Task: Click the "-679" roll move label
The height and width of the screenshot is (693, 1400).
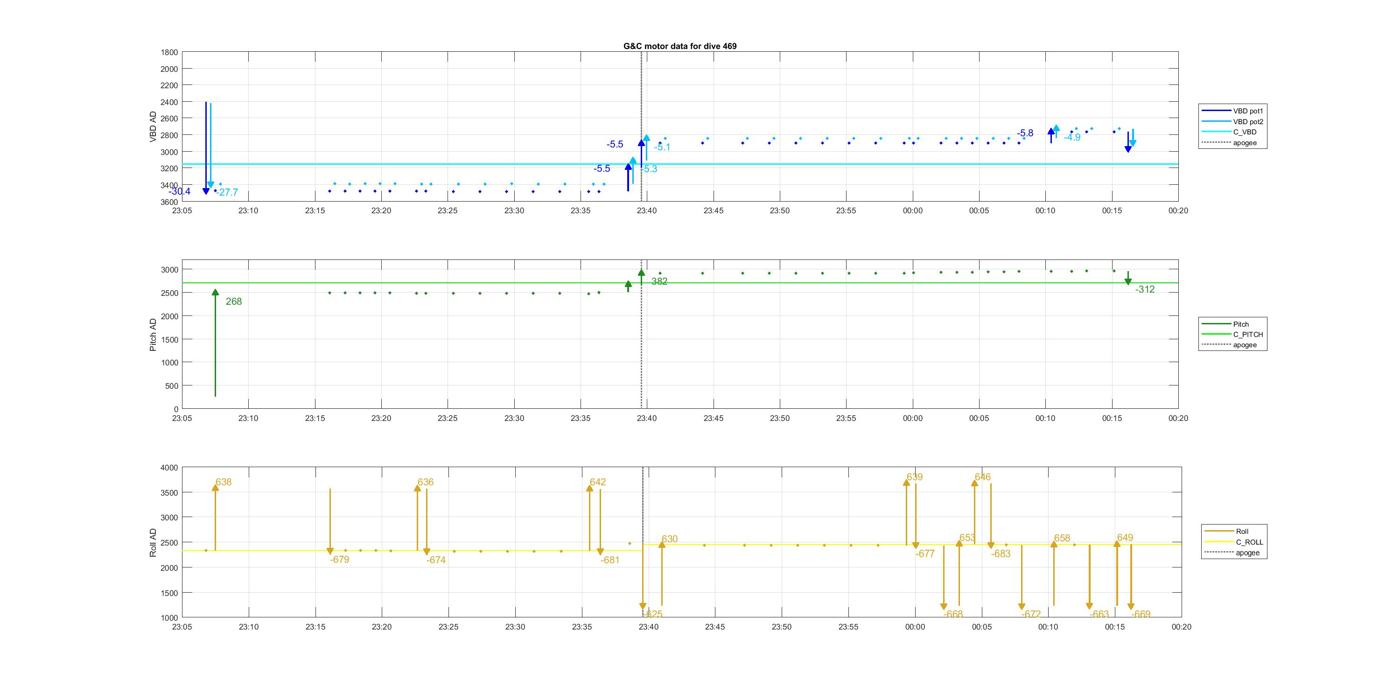Action: click(x=340, y=560)
